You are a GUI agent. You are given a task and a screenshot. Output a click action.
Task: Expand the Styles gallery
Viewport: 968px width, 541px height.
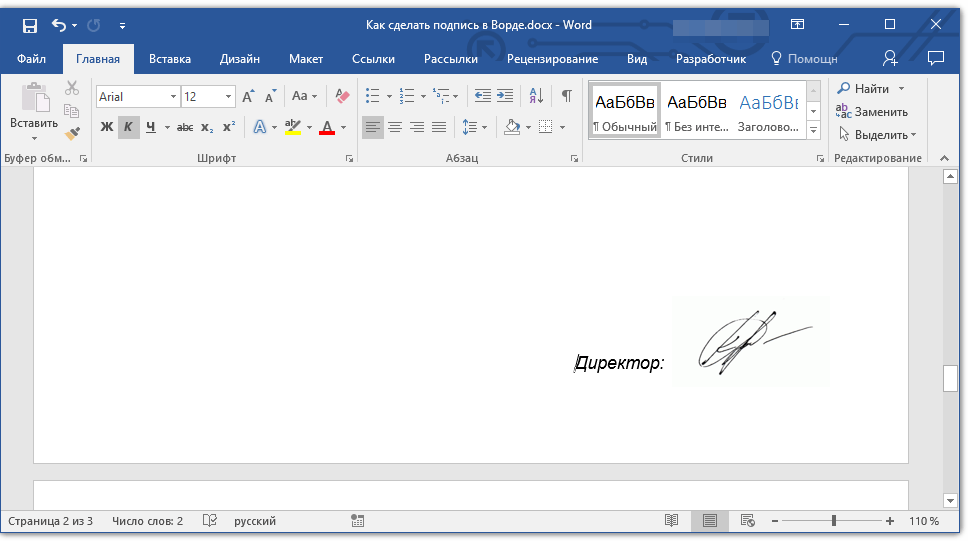tap(813, 131)
